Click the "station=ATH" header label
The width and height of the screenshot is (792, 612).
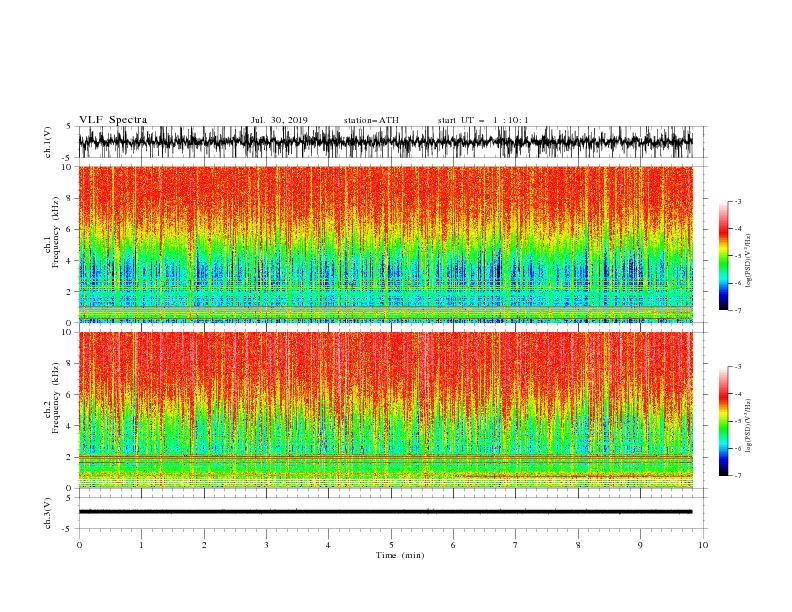371,120
